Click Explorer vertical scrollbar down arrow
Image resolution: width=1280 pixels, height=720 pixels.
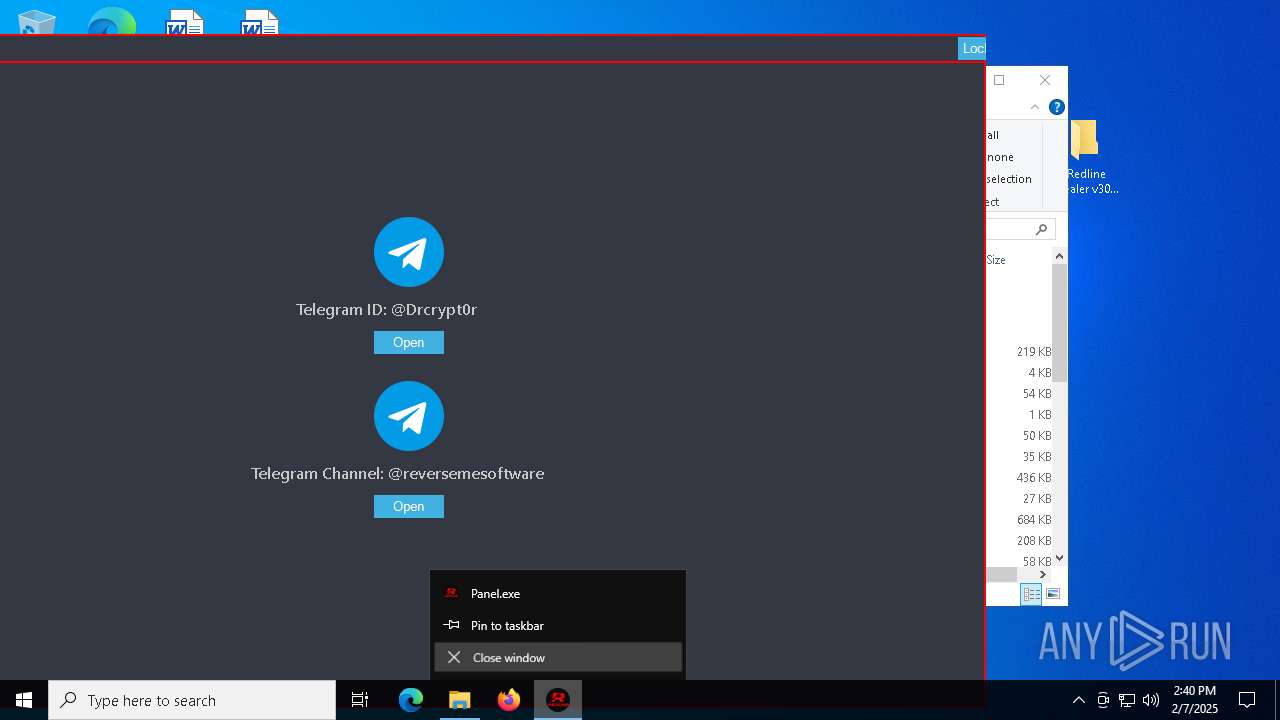(1059, 558)
